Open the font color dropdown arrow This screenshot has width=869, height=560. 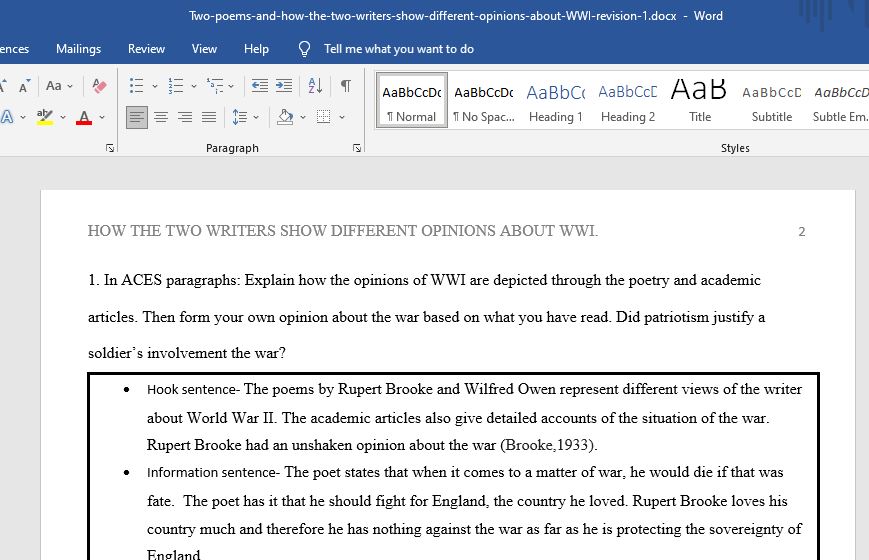pos(102,117)
